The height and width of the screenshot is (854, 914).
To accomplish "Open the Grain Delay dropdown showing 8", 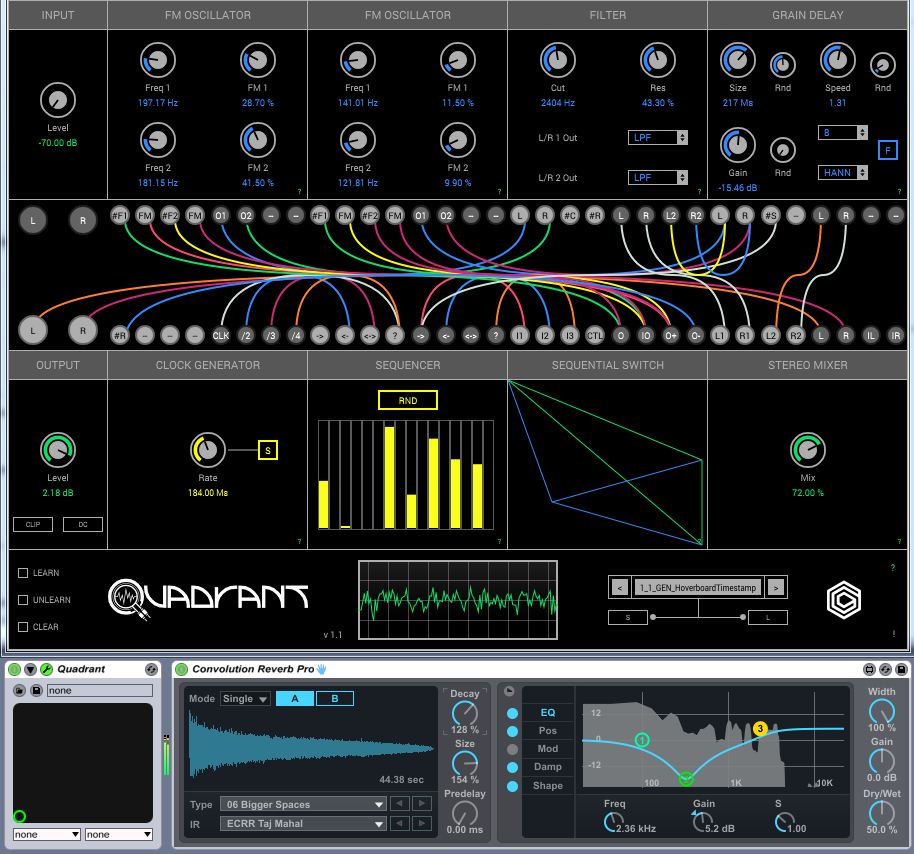I will coord(842,133).
